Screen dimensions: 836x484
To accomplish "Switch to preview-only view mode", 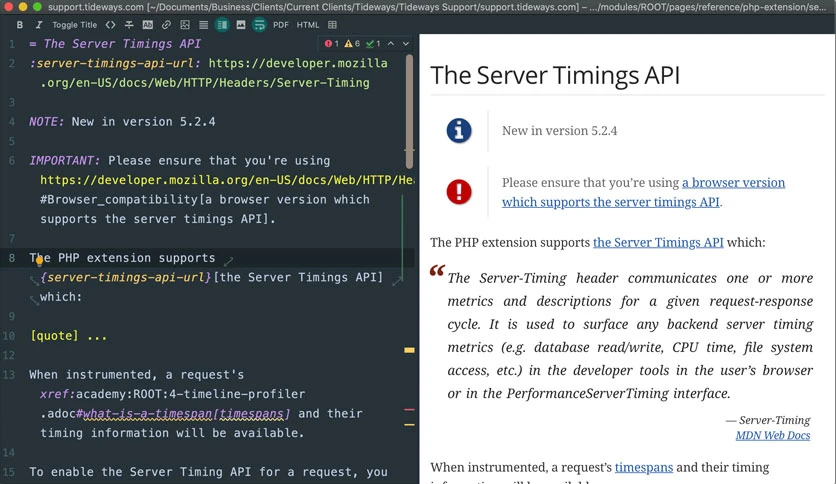I will coord(241,25).
